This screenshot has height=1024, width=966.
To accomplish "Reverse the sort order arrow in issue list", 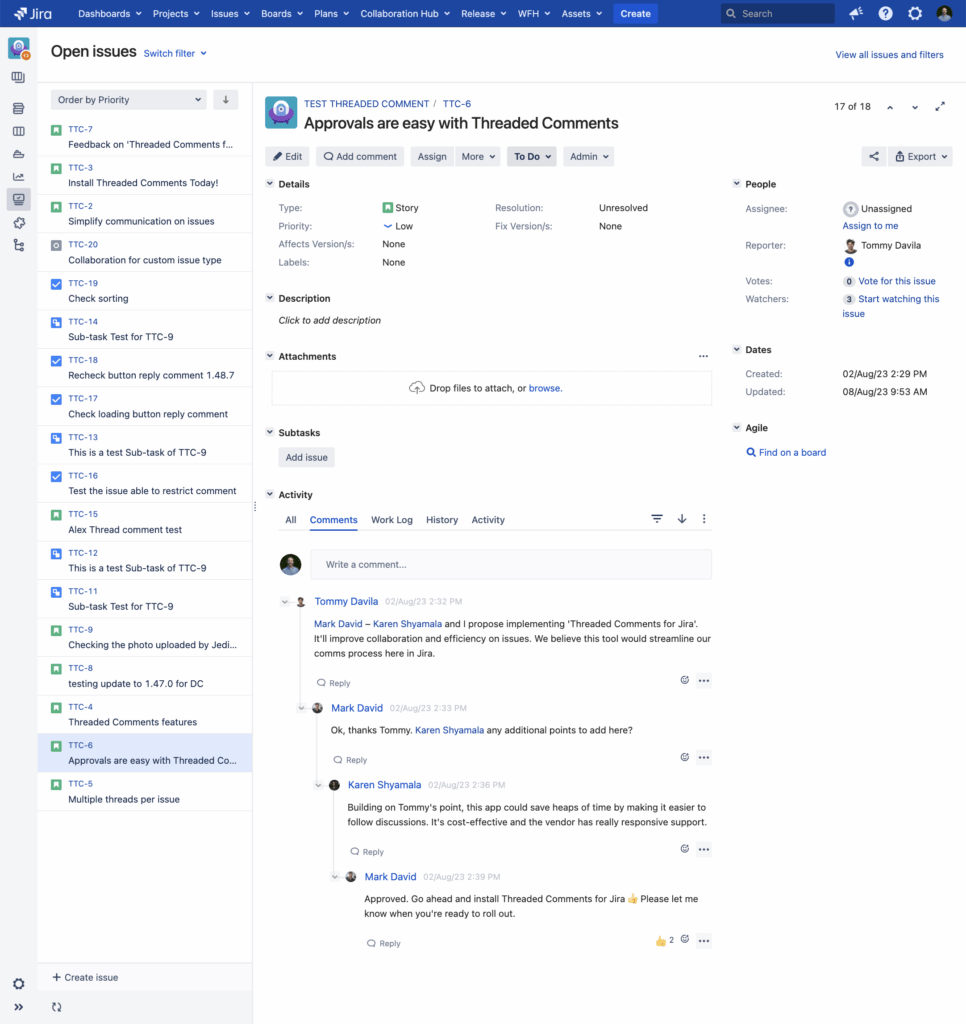I will pyautogui.click(x=226, y=100).
